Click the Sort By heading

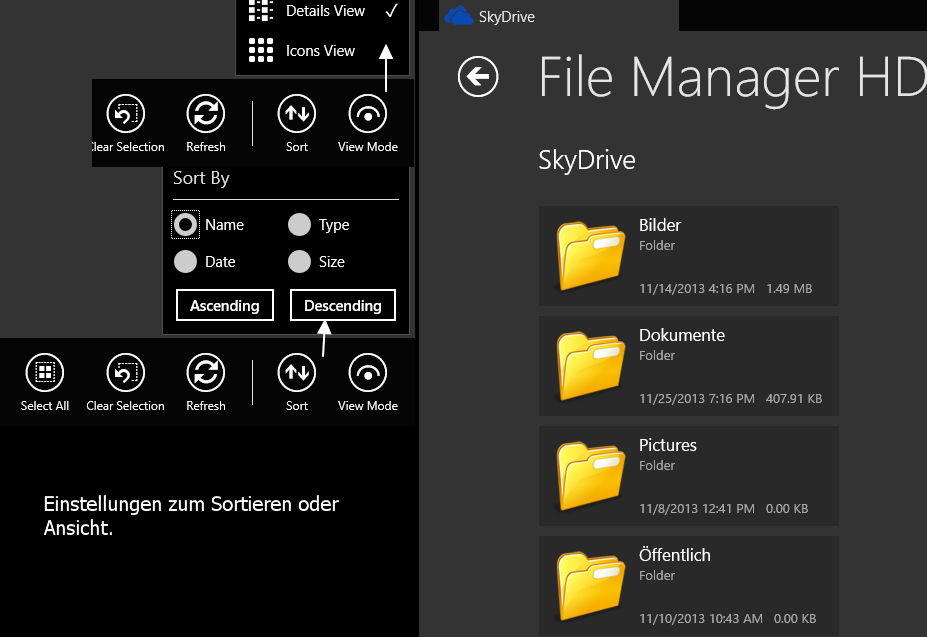click(x=201, y=179)
